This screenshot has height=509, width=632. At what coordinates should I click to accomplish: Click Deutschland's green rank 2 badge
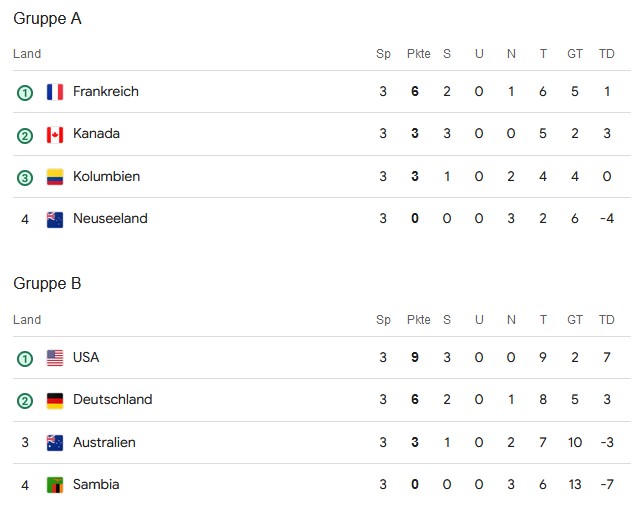(25, 400)
